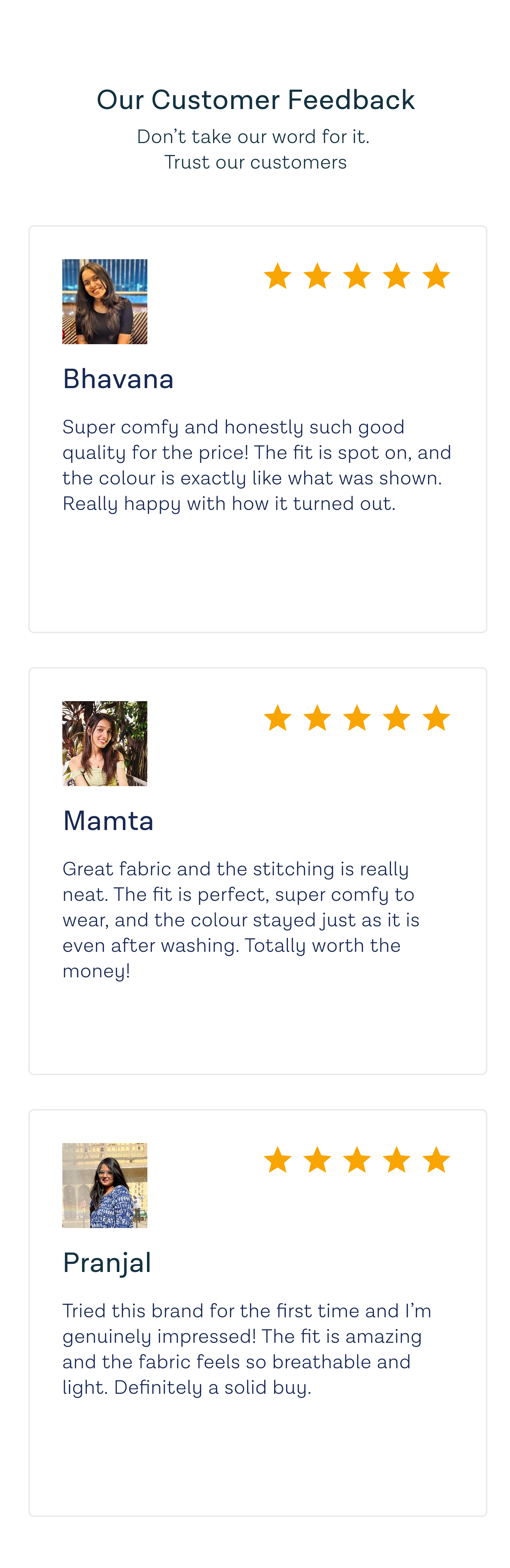Select Mamta's review text about great fabric
Viewport: 510px width, 1568px height.
241,920
